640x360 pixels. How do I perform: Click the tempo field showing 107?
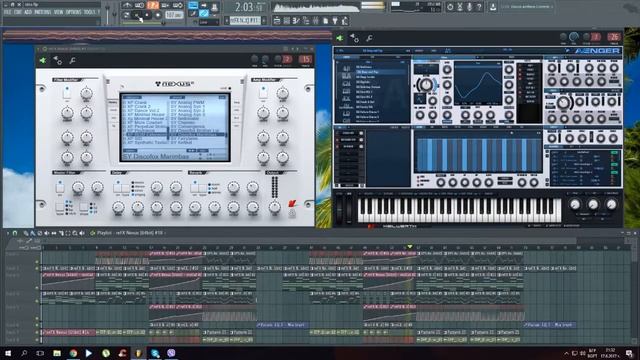point(174,16)
